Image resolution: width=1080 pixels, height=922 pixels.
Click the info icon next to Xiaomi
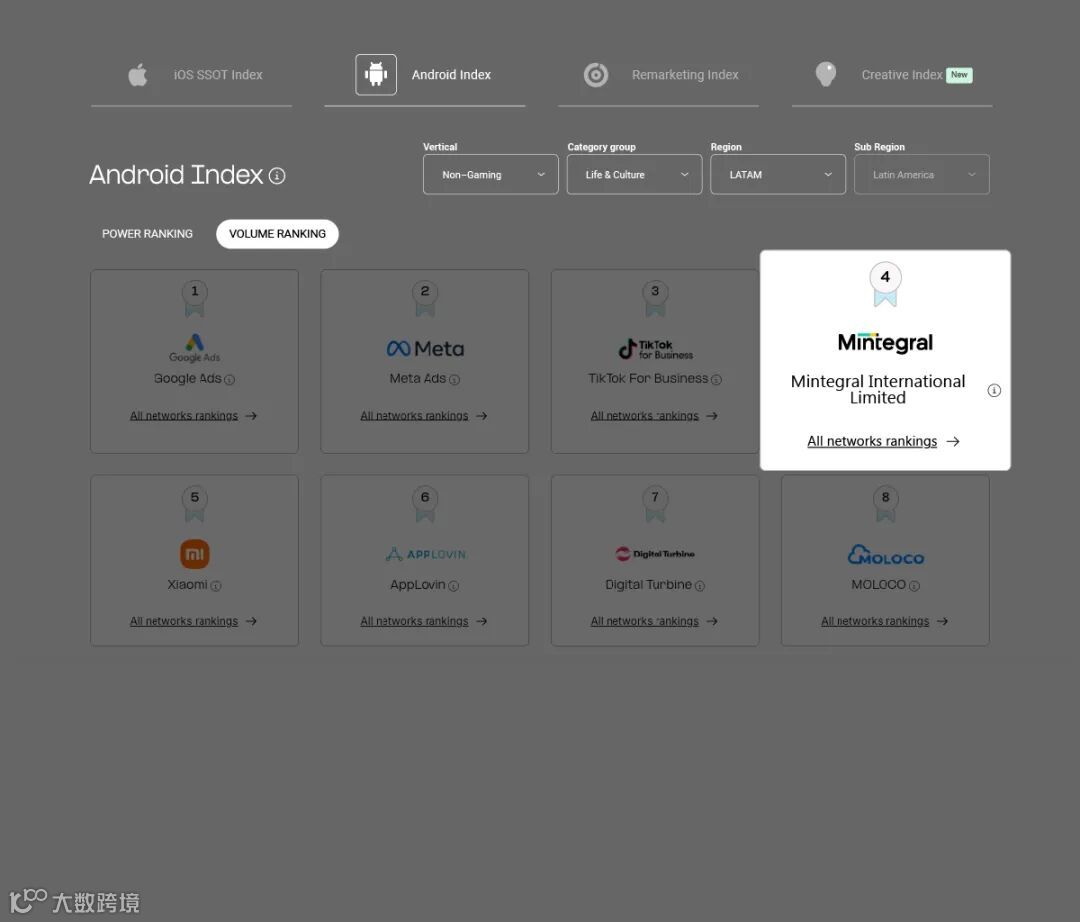tap(216, 586)
